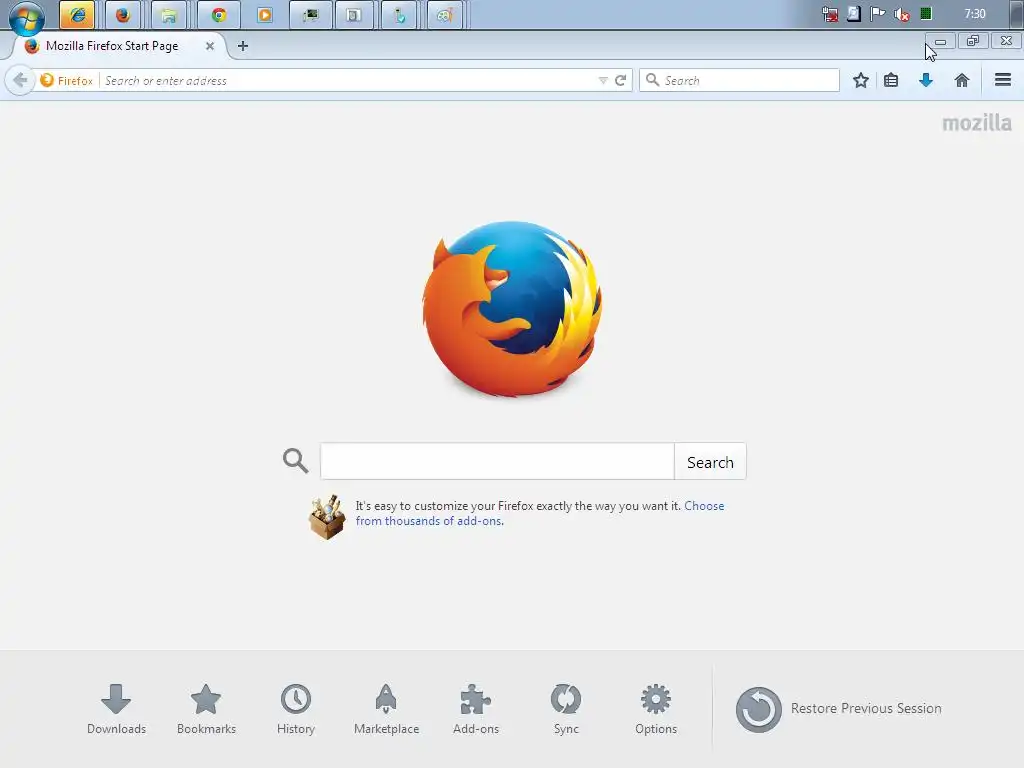Image resolution: width=1024 pixels, height=768 pixels.
Task: Open Windows Explorer from taskbar
Action: tap(168, 14)
